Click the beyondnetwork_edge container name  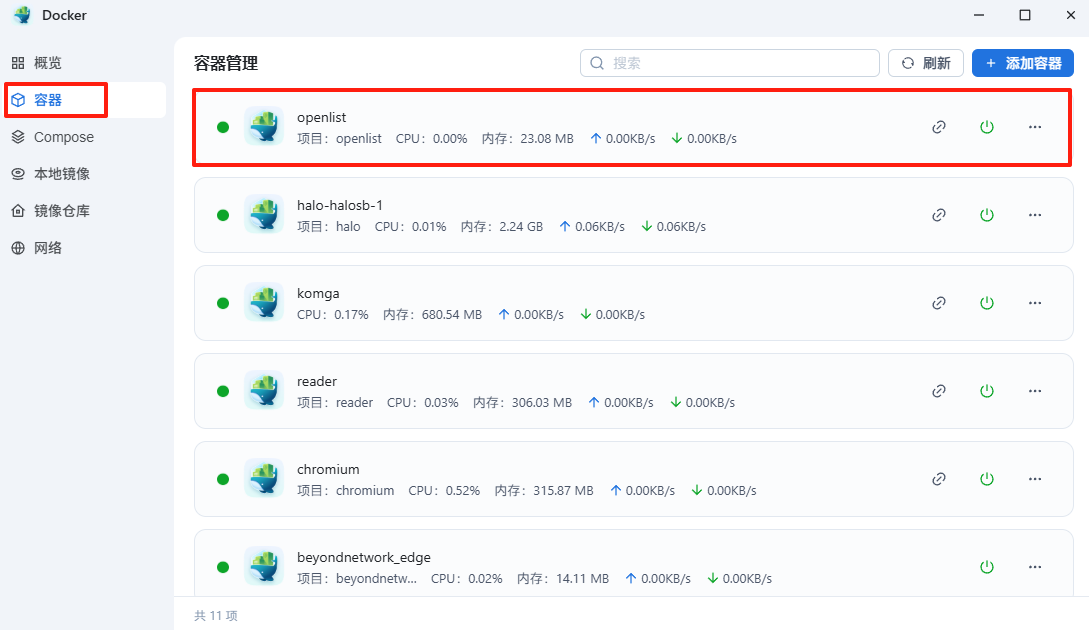364,558
